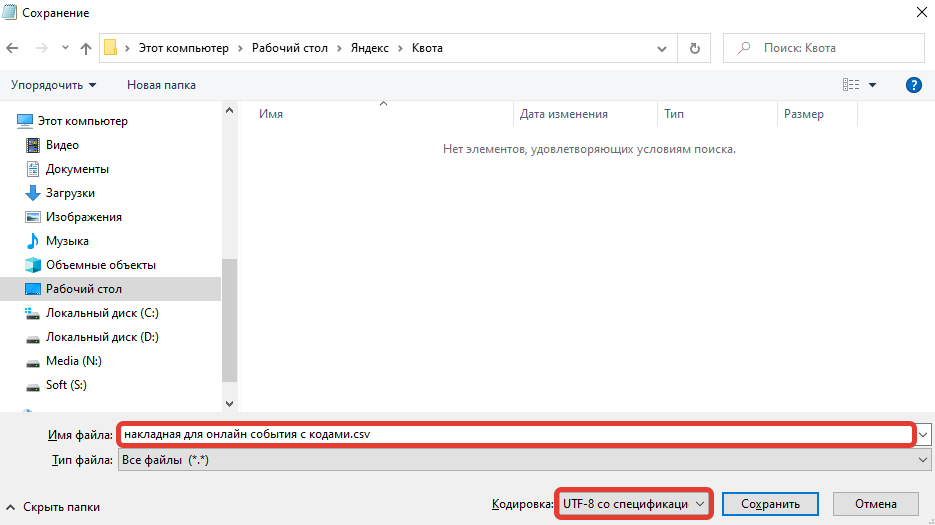
Task: Click the view layout icon
Action: coord(851,85)
